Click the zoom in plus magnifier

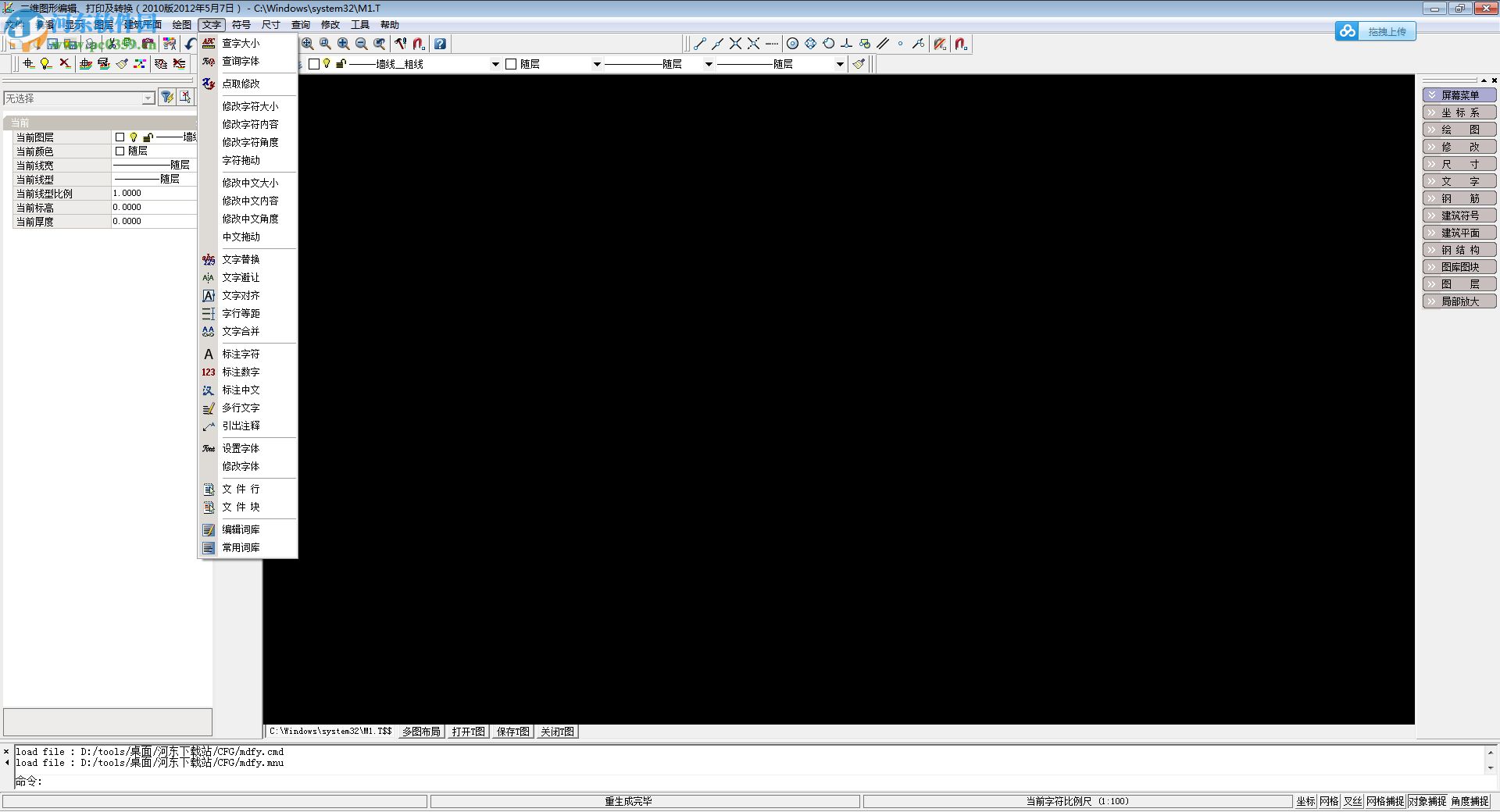tap(344, 44)
